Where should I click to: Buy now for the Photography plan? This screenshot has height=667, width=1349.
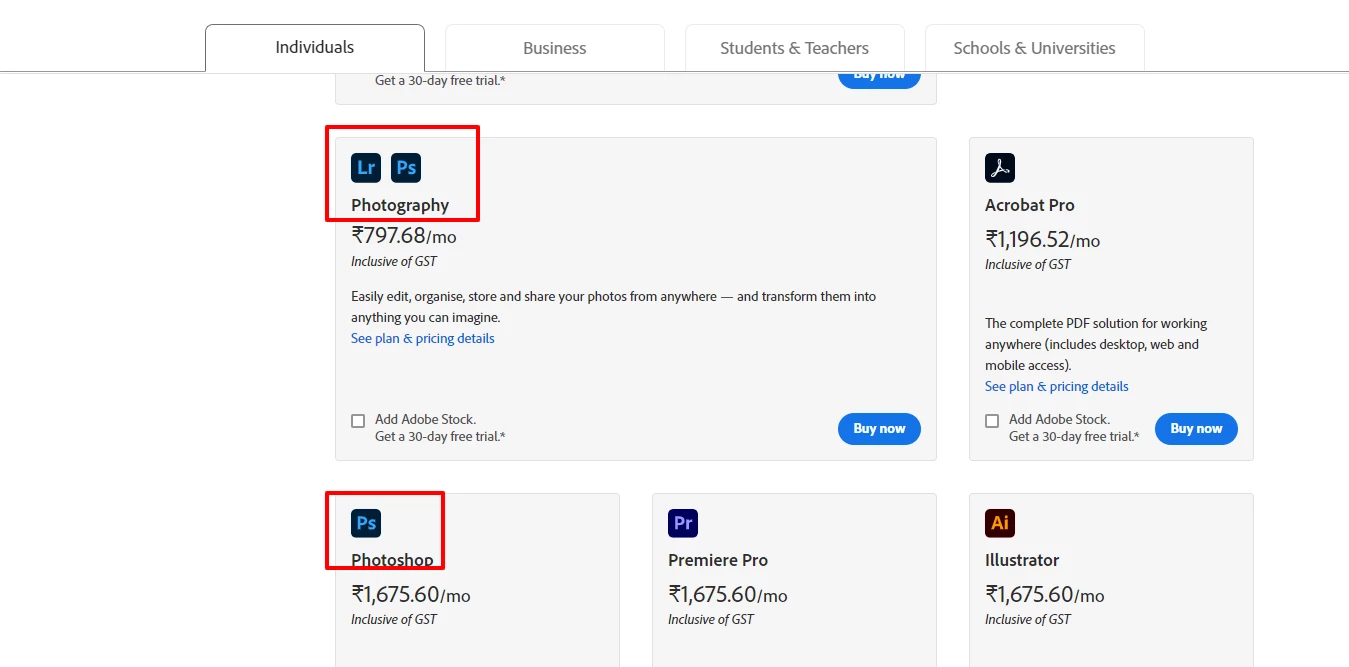pos(879,429)
